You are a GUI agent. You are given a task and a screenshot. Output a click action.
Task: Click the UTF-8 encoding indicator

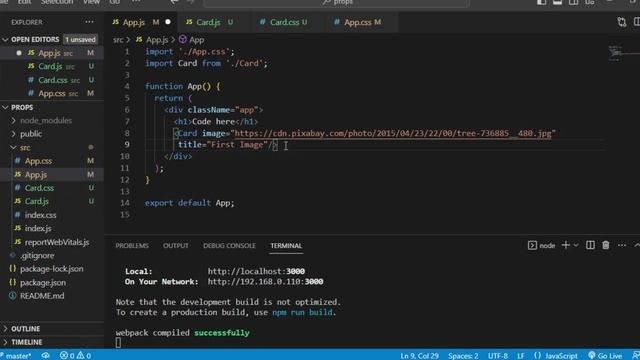[x=498, y=356]
